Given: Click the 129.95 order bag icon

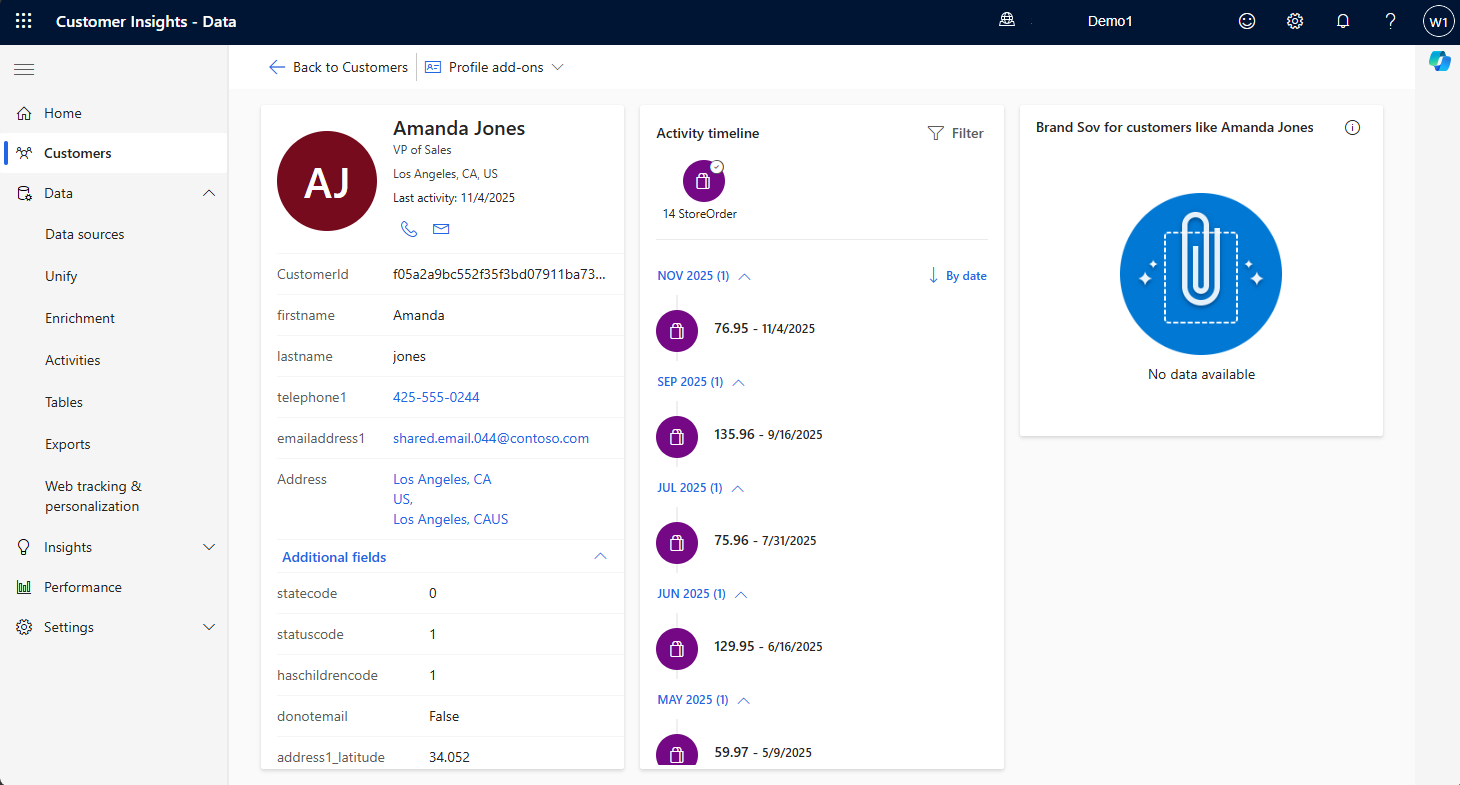Looking at the screenshot, I should click(677, 648).
